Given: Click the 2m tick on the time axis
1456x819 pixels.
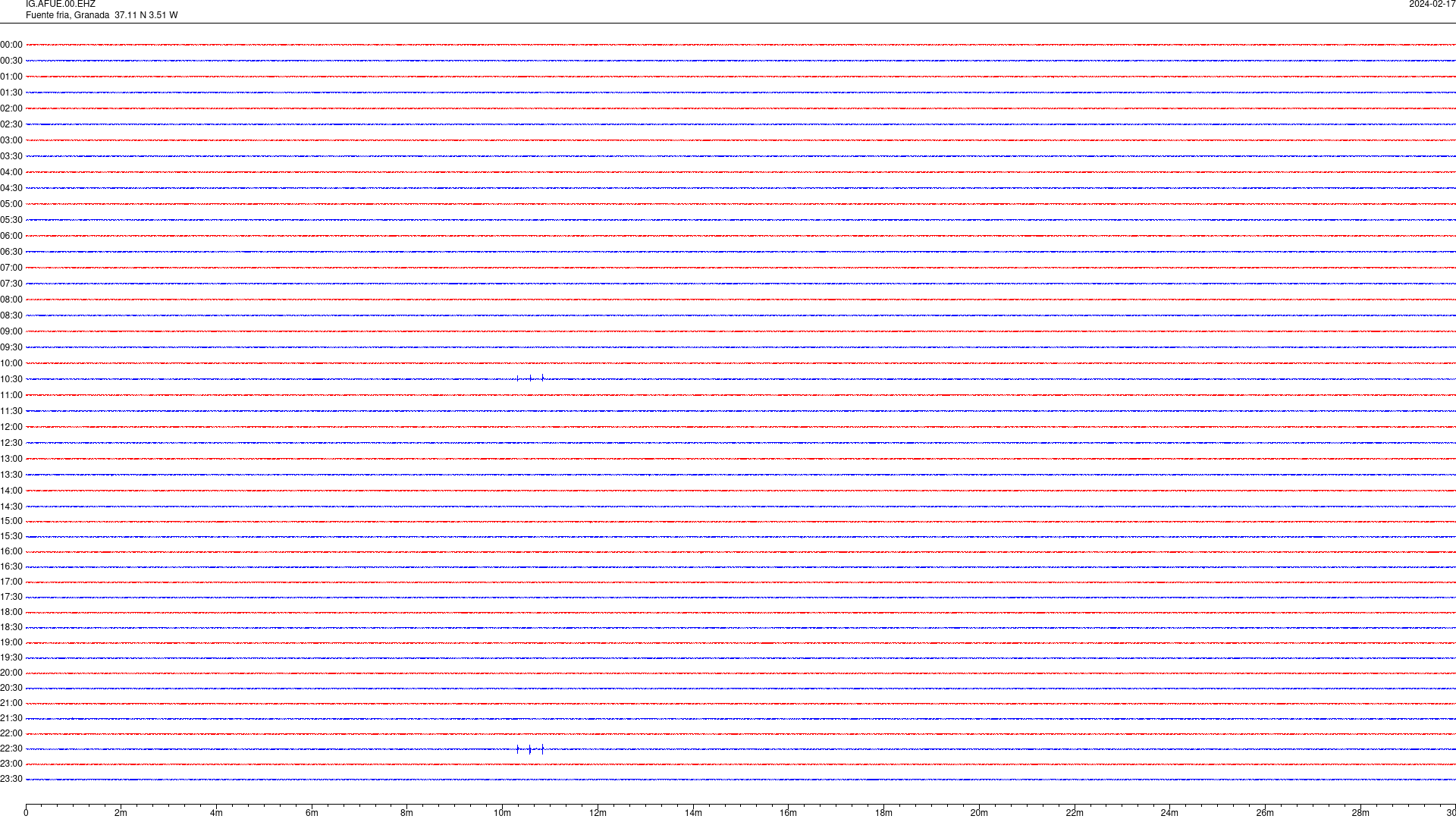Looking at the screenshot, I should 121,813.
